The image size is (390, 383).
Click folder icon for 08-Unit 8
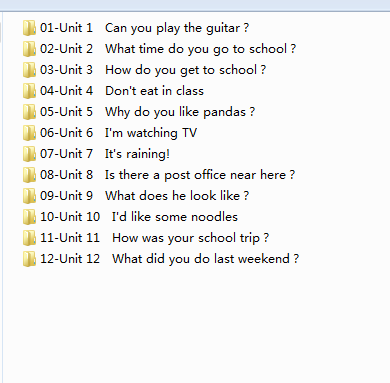(29, 175)
